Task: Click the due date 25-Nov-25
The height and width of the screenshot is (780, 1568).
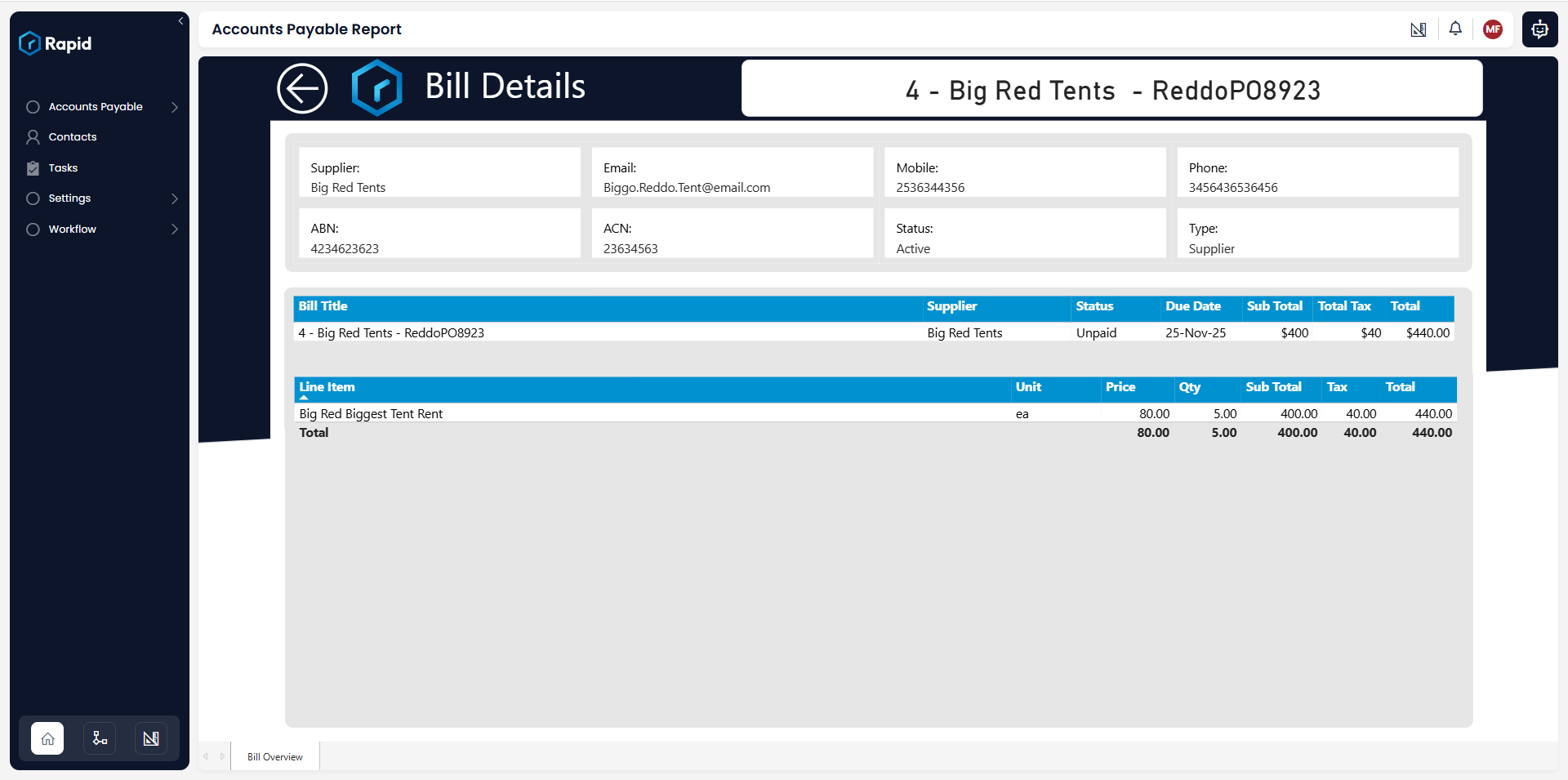Action: (1196, 333)
